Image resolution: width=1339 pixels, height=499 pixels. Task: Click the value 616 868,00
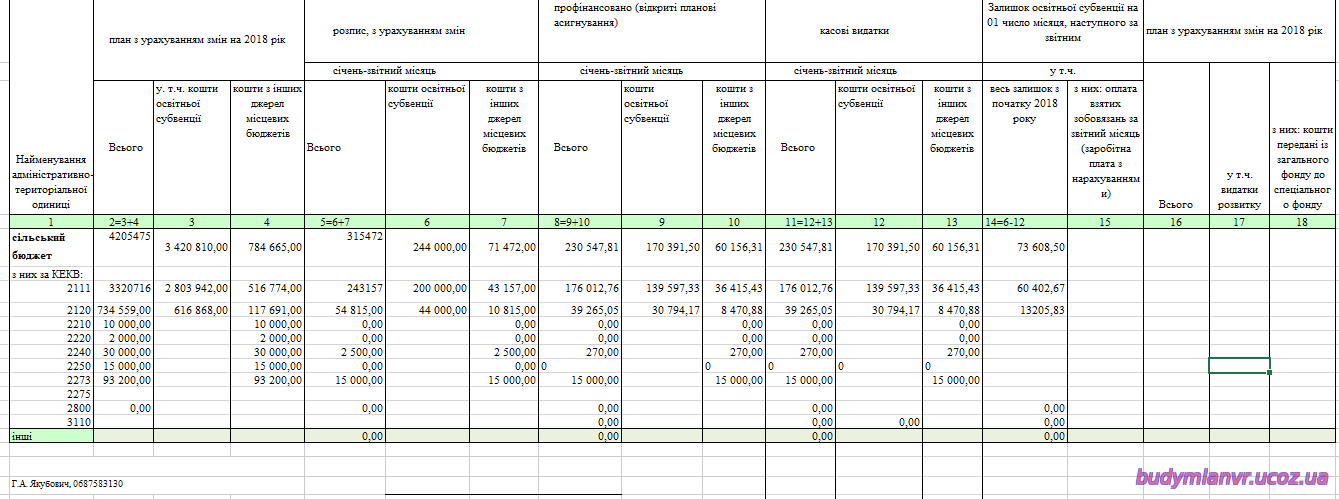pyautogui.click(x=191, y=311)
